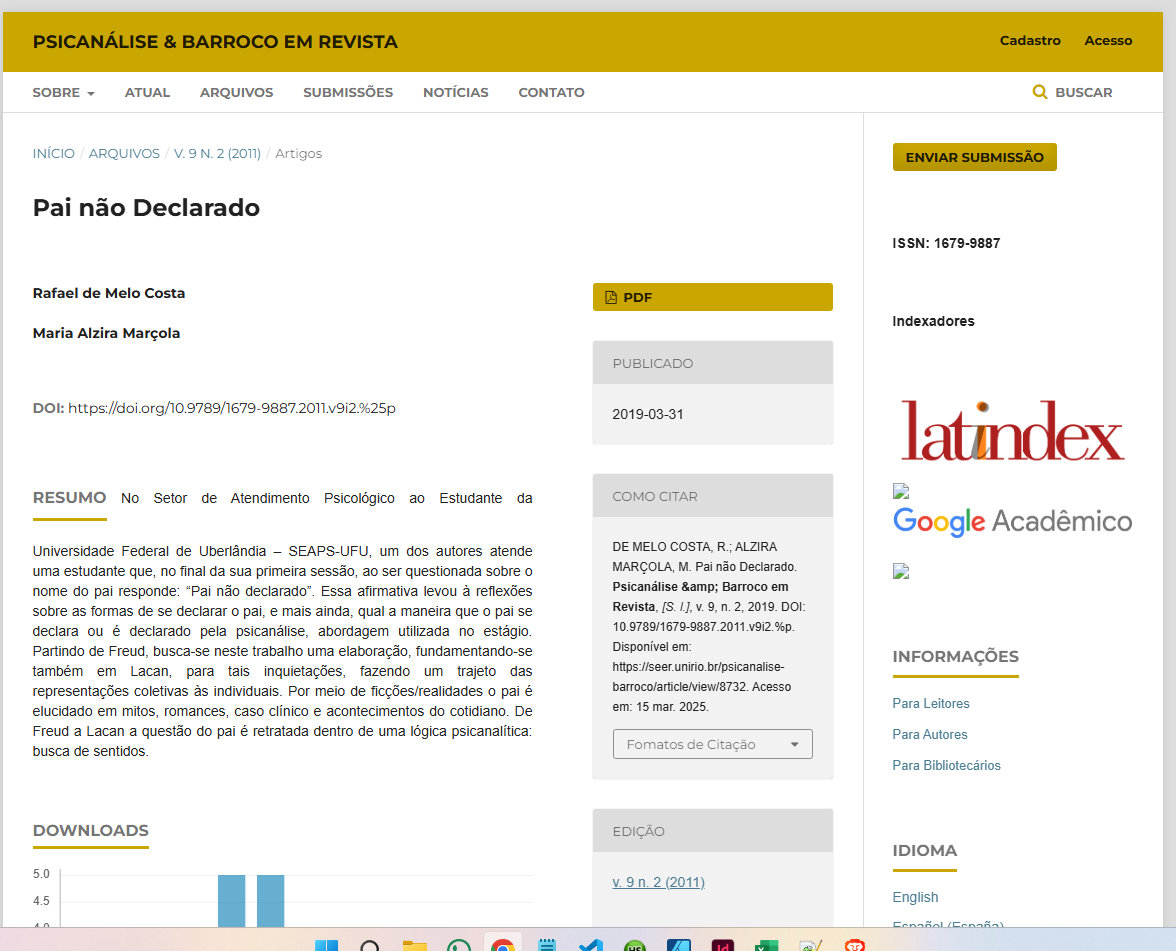Open Notepad from the taskbar

click(x=547, y=945)
